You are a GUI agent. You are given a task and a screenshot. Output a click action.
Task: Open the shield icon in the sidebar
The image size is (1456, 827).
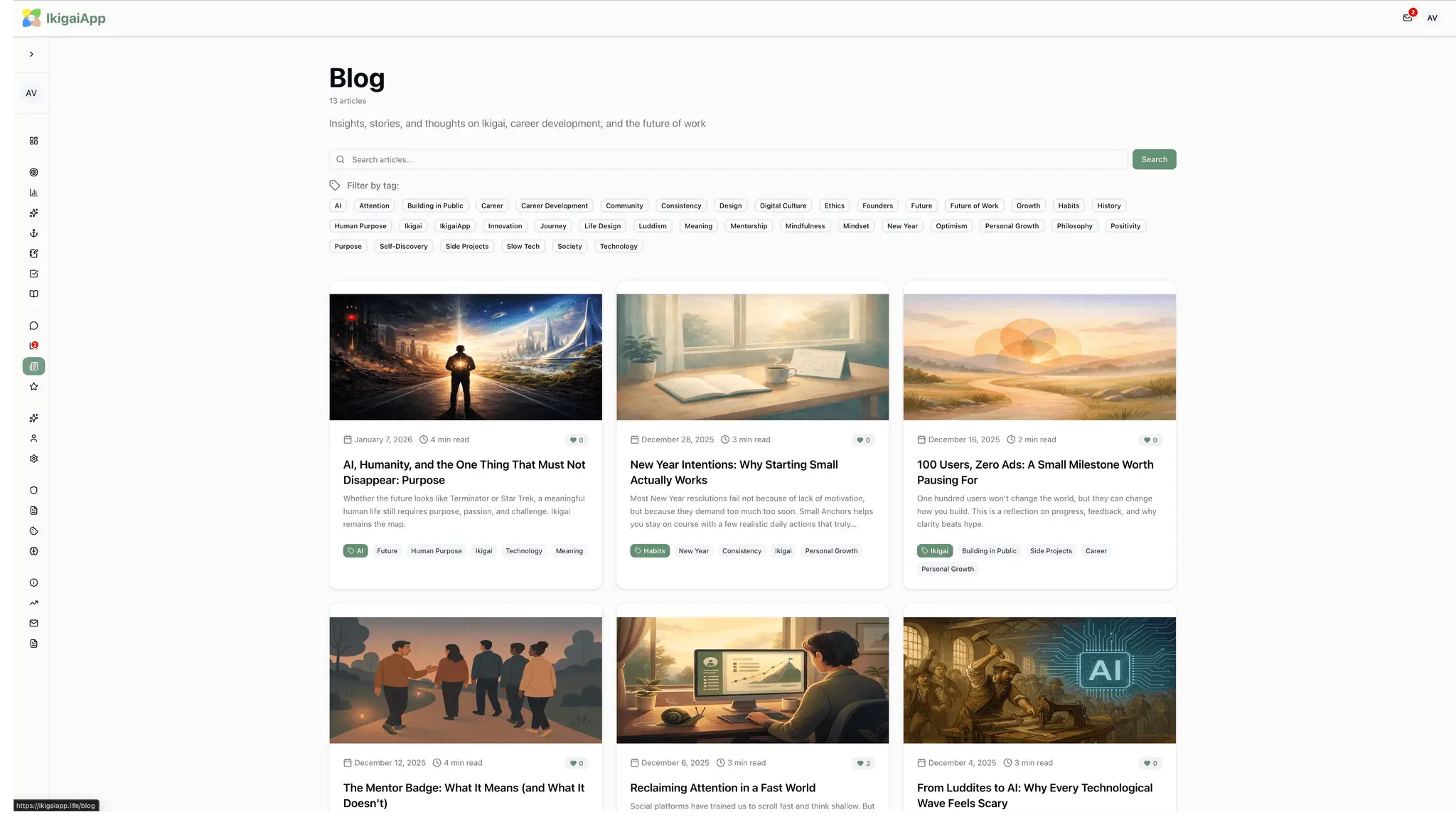click(33, 491)
